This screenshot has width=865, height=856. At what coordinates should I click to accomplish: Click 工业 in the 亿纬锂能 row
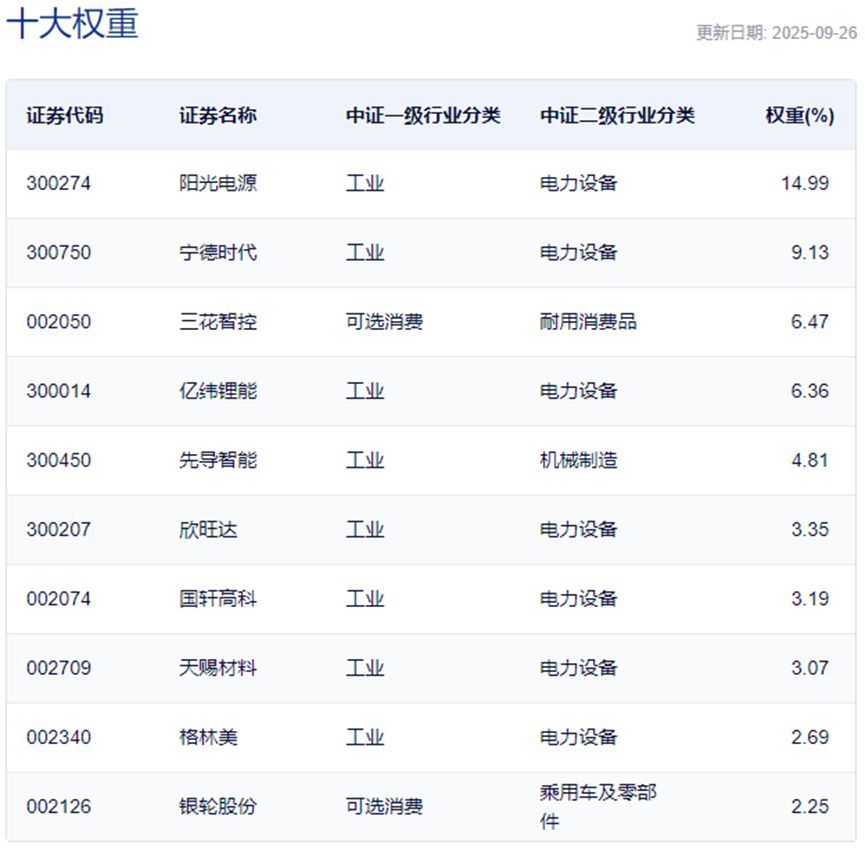(x=365, y=391)
